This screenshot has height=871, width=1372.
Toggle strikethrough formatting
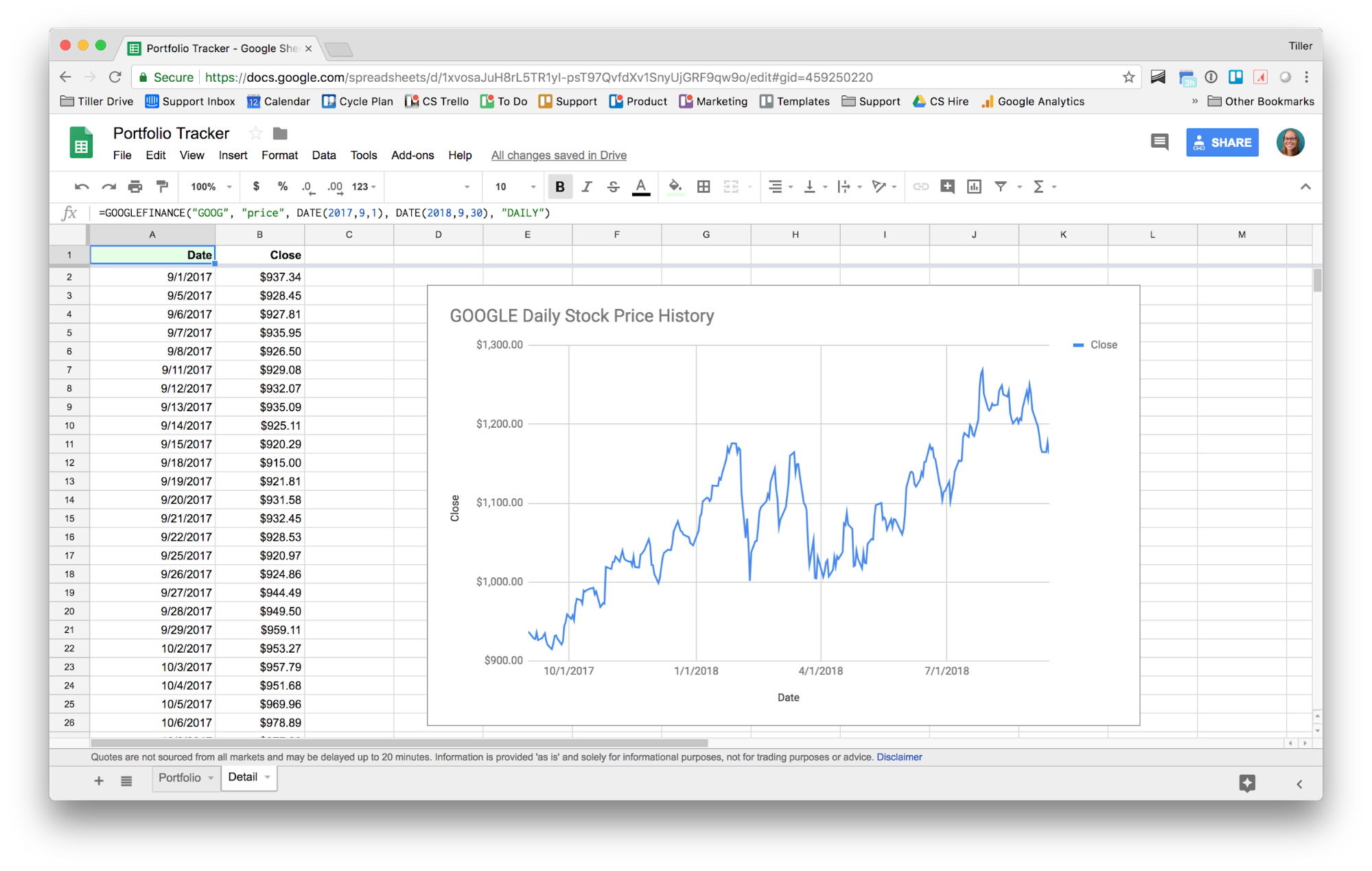point(613,187)
